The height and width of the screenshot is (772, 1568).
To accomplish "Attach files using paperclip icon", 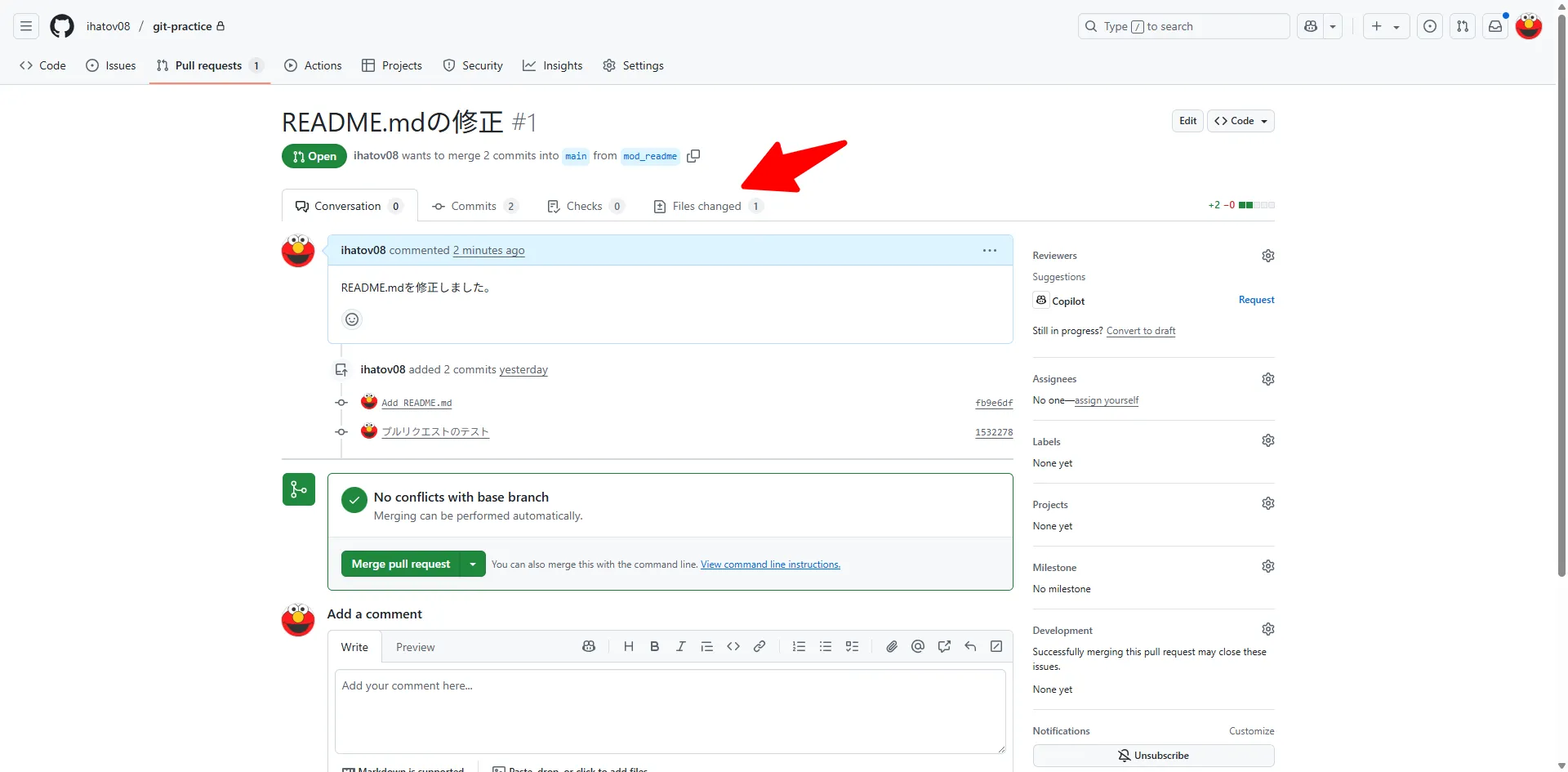I will coord(892,646).
